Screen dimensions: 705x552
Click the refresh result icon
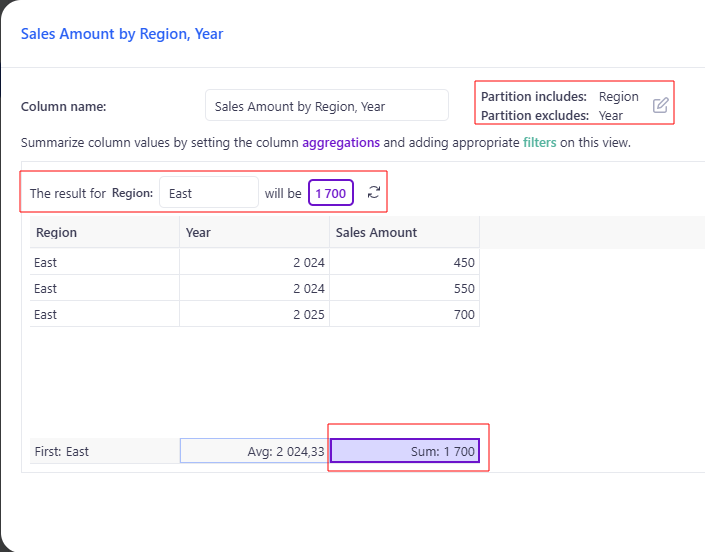[374, 192]
